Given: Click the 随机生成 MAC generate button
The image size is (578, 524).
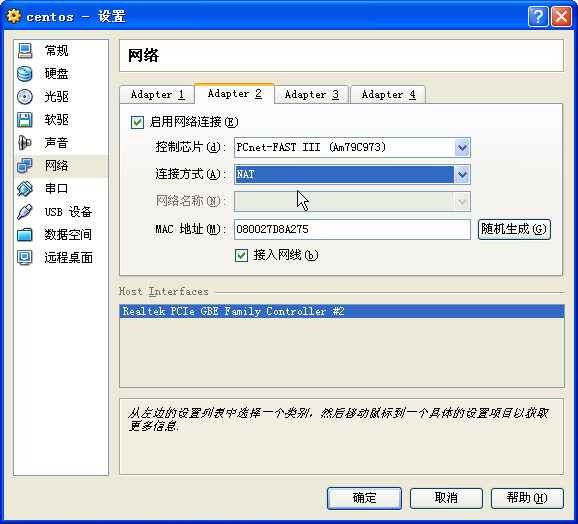Looking at the screenshot, I should [x=514, y=230].
